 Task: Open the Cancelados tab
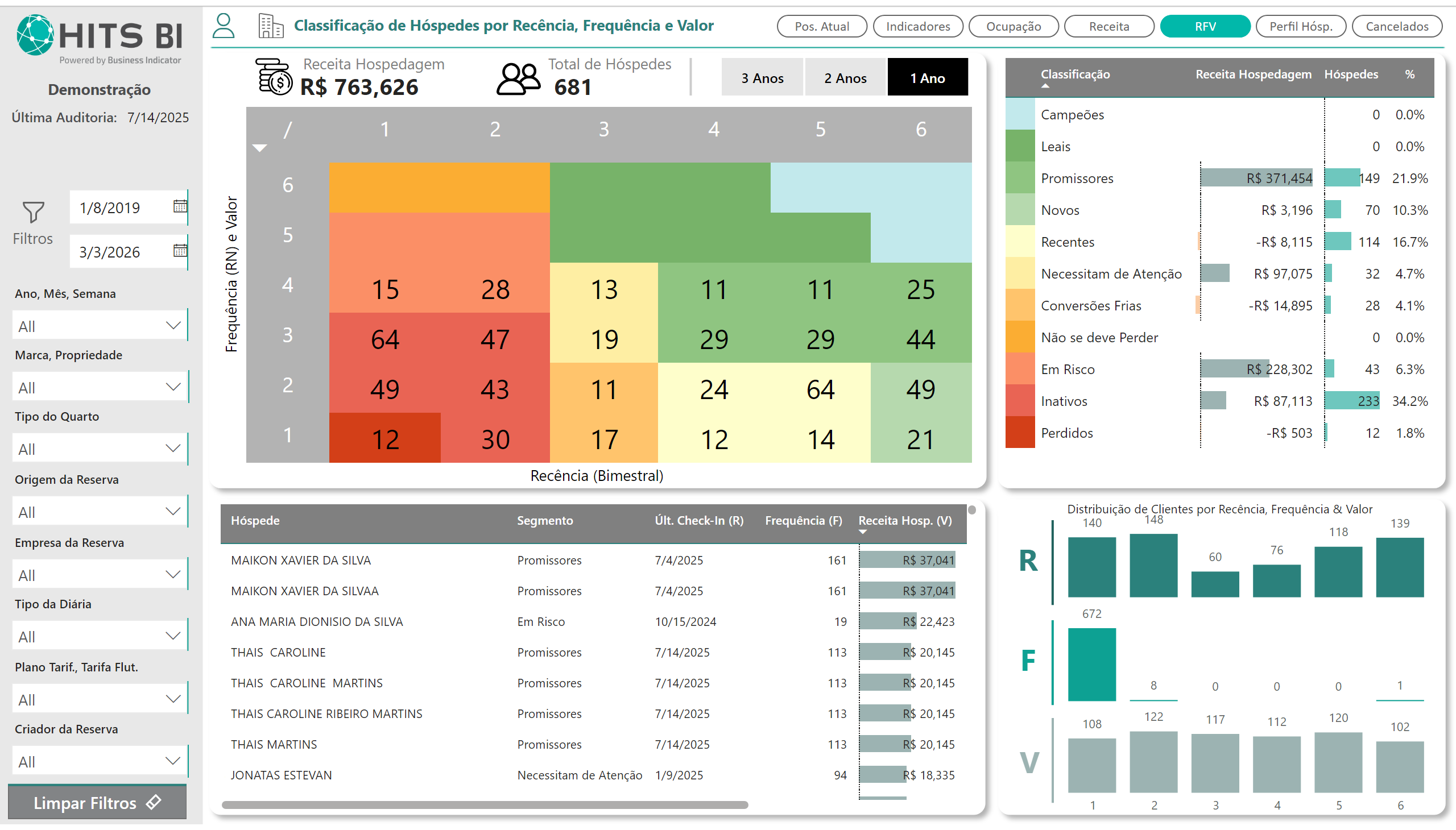pyautogui.click(x=1396, y=26)
